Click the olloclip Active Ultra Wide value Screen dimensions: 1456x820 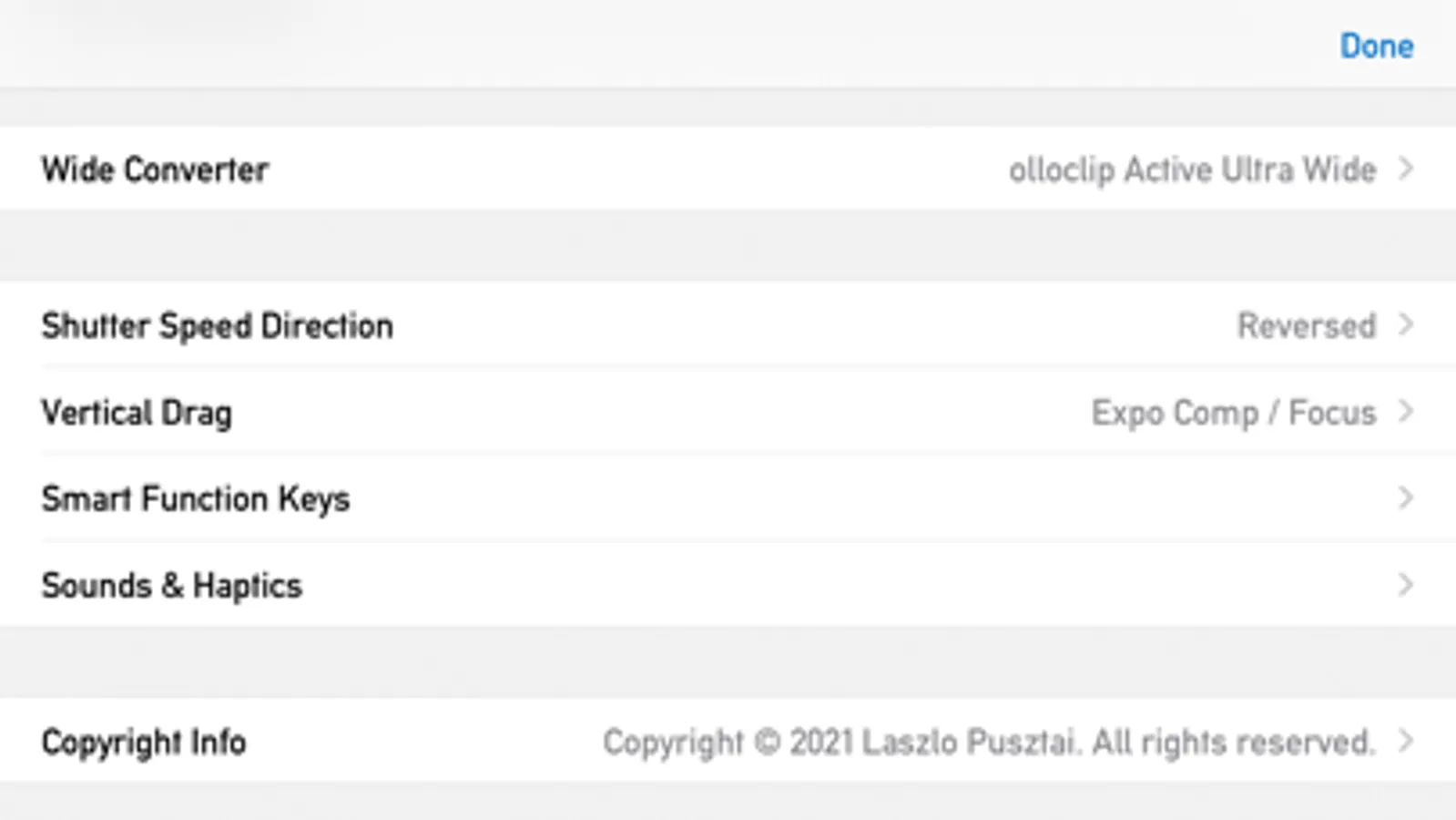pos(1191,169)
